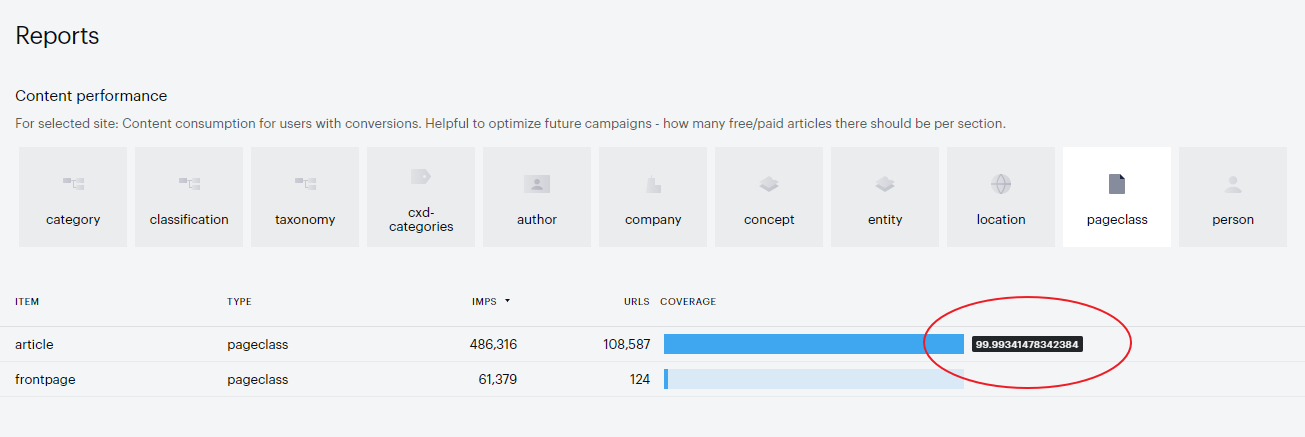
Task: Sort by the ITEM column header
Action: 27,301
